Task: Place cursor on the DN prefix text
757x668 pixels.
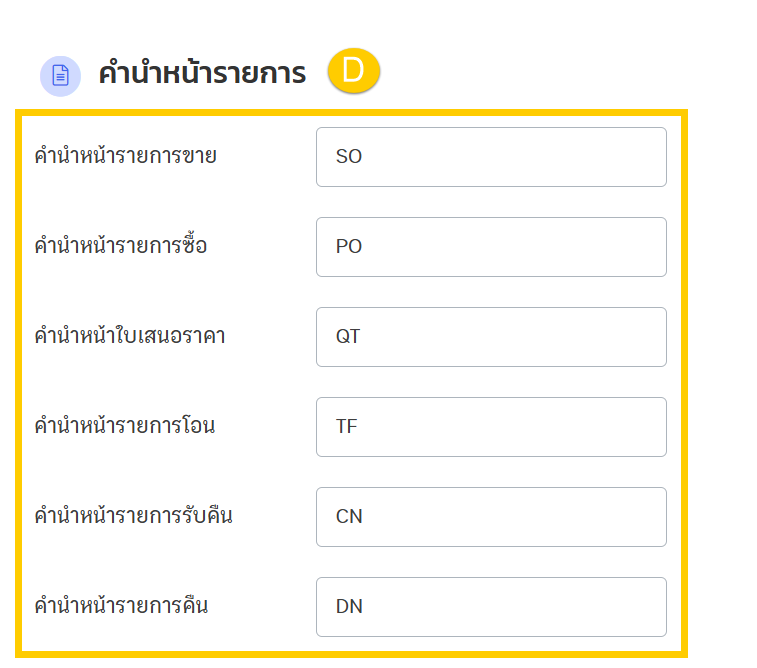Action: [349, 607]
